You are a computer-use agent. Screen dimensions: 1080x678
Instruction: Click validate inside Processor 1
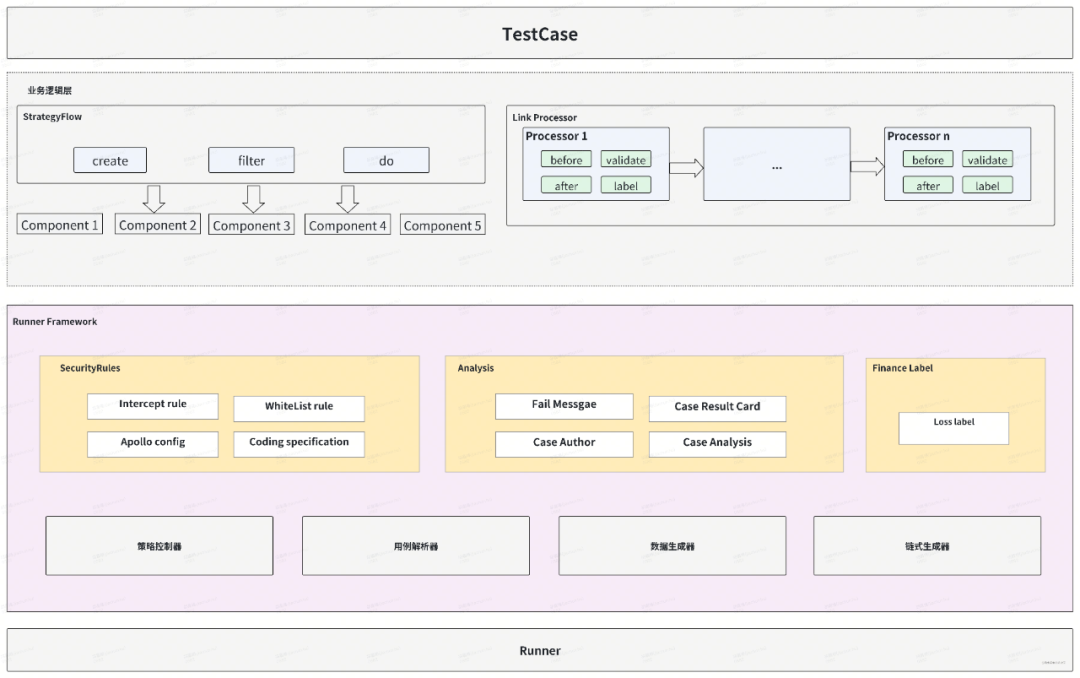pyautogui.click(x=626, y=160)
